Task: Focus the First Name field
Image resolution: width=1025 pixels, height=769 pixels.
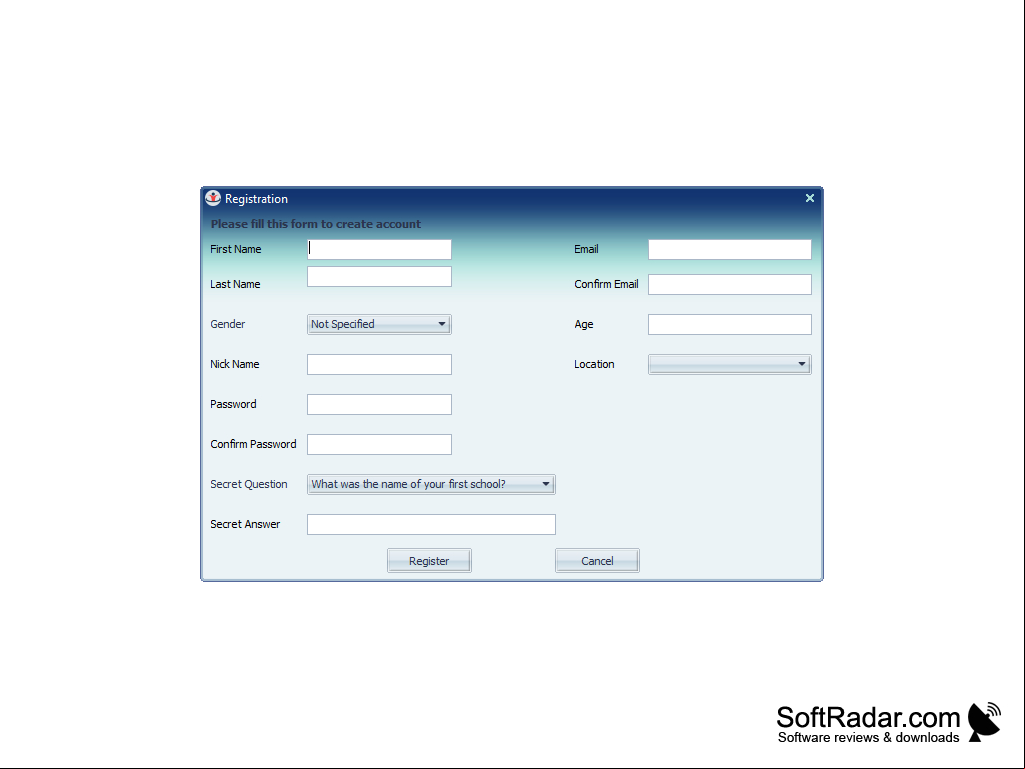Action: click(379, 249)
